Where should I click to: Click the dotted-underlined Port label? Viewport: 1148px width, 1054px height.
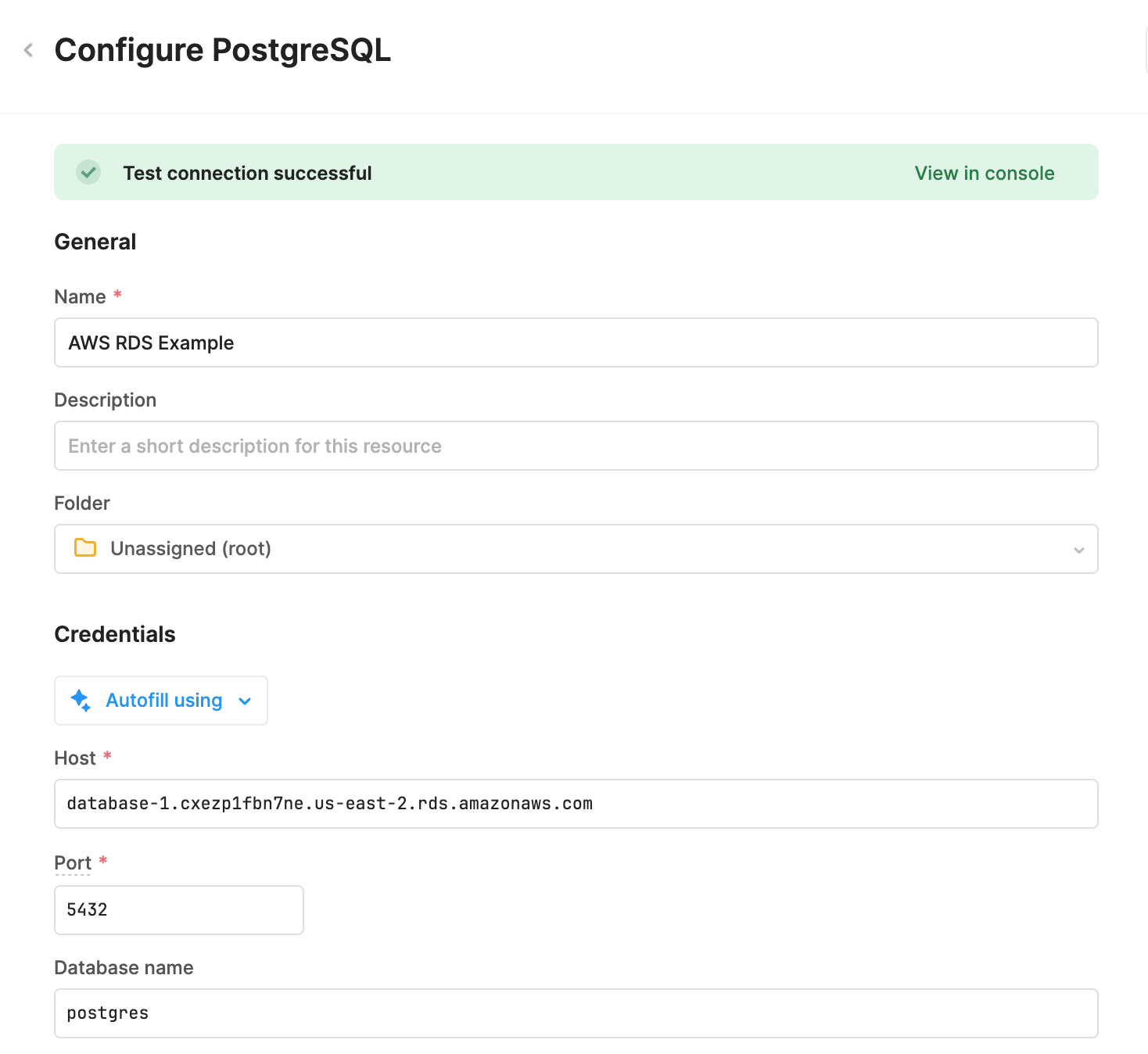(73, 863)
